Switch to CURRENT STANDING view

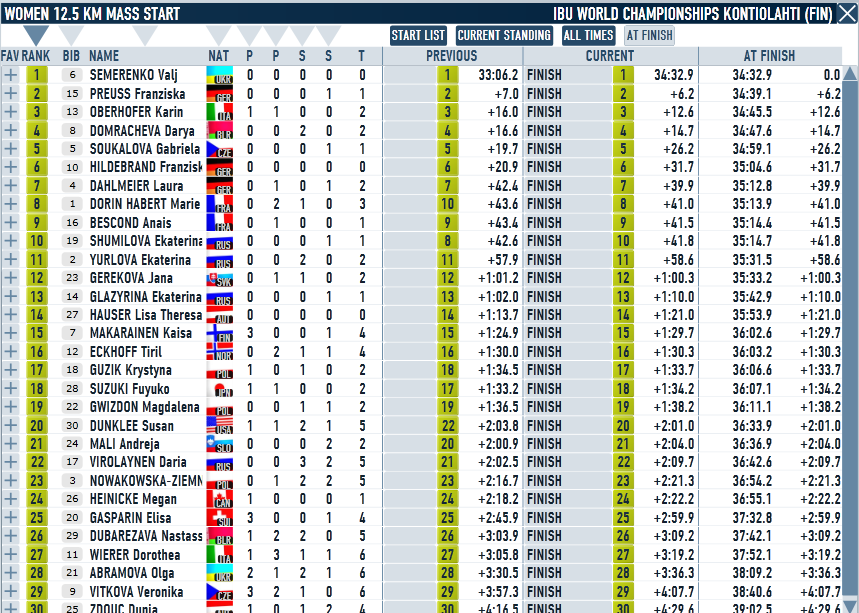tap(504, 36)
